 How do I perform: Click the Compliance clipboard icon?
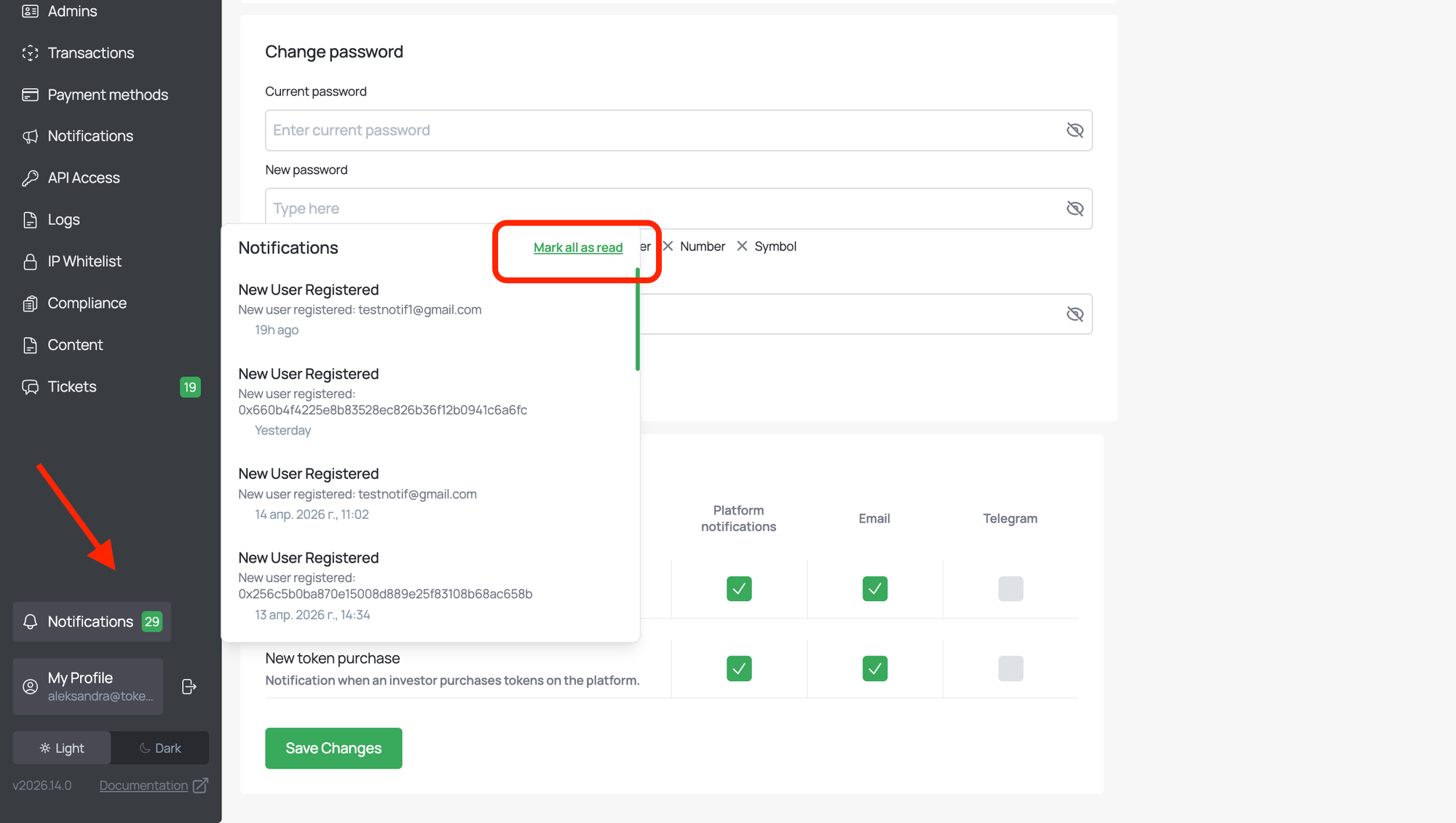click(30, 303)
